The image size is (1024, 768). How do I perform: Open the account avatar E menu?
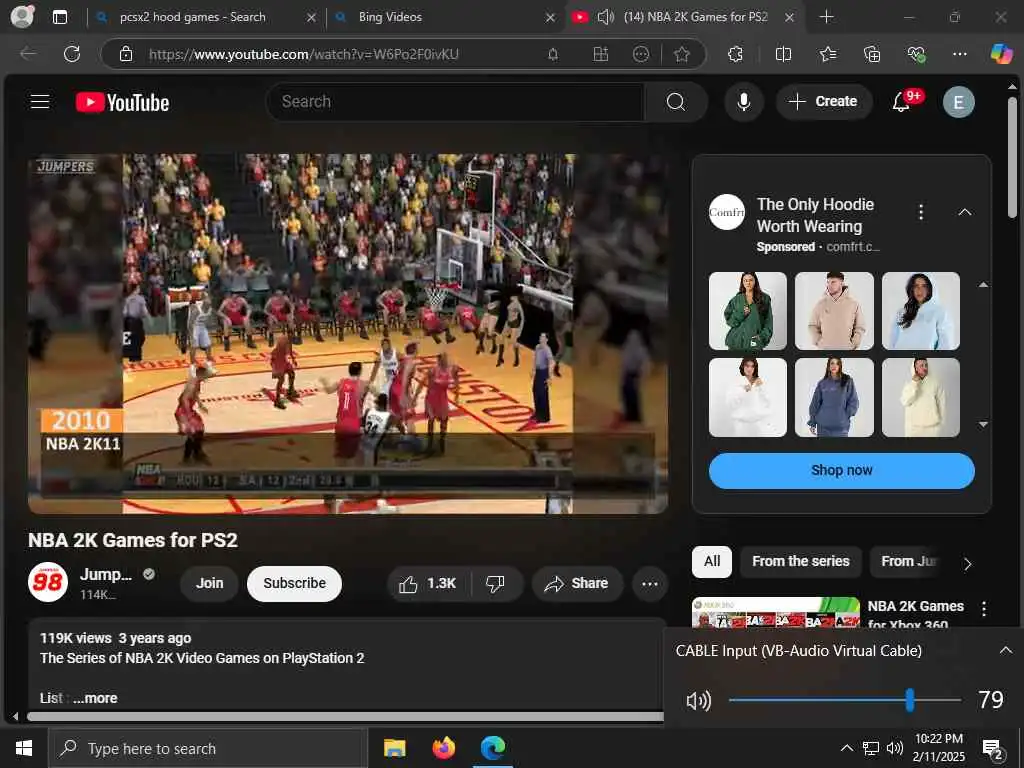coord(958,102)
